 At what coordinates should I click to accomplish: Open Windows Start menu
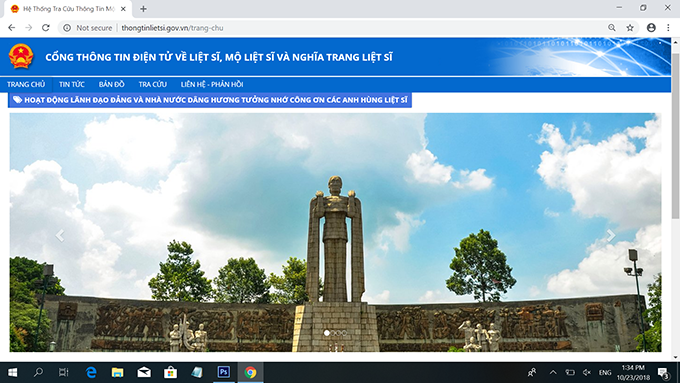point(13,372)
